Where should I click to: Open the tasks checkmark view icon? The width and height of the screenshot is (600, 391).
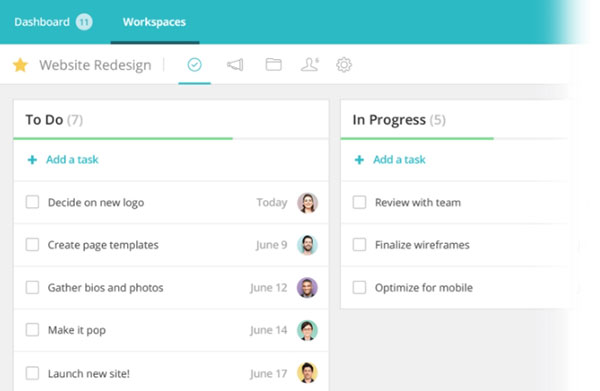[x=194, y=65]
